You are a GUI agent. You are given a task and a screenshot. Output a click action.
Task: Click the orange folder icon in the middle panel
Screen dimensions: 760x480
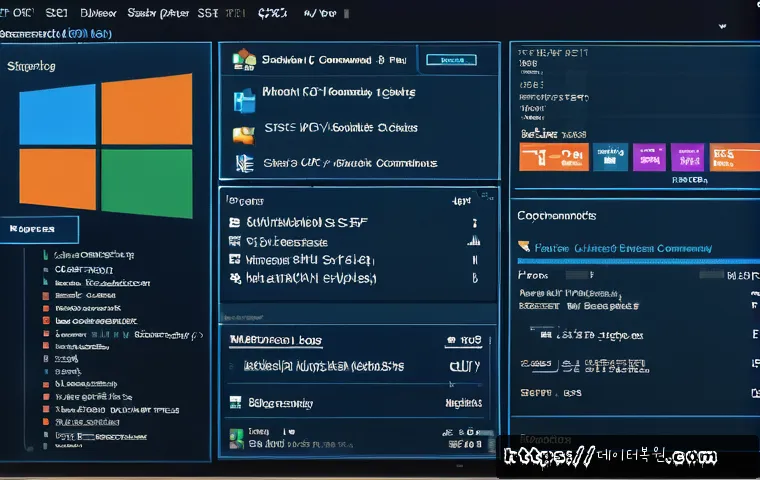(x=243, y=135)
